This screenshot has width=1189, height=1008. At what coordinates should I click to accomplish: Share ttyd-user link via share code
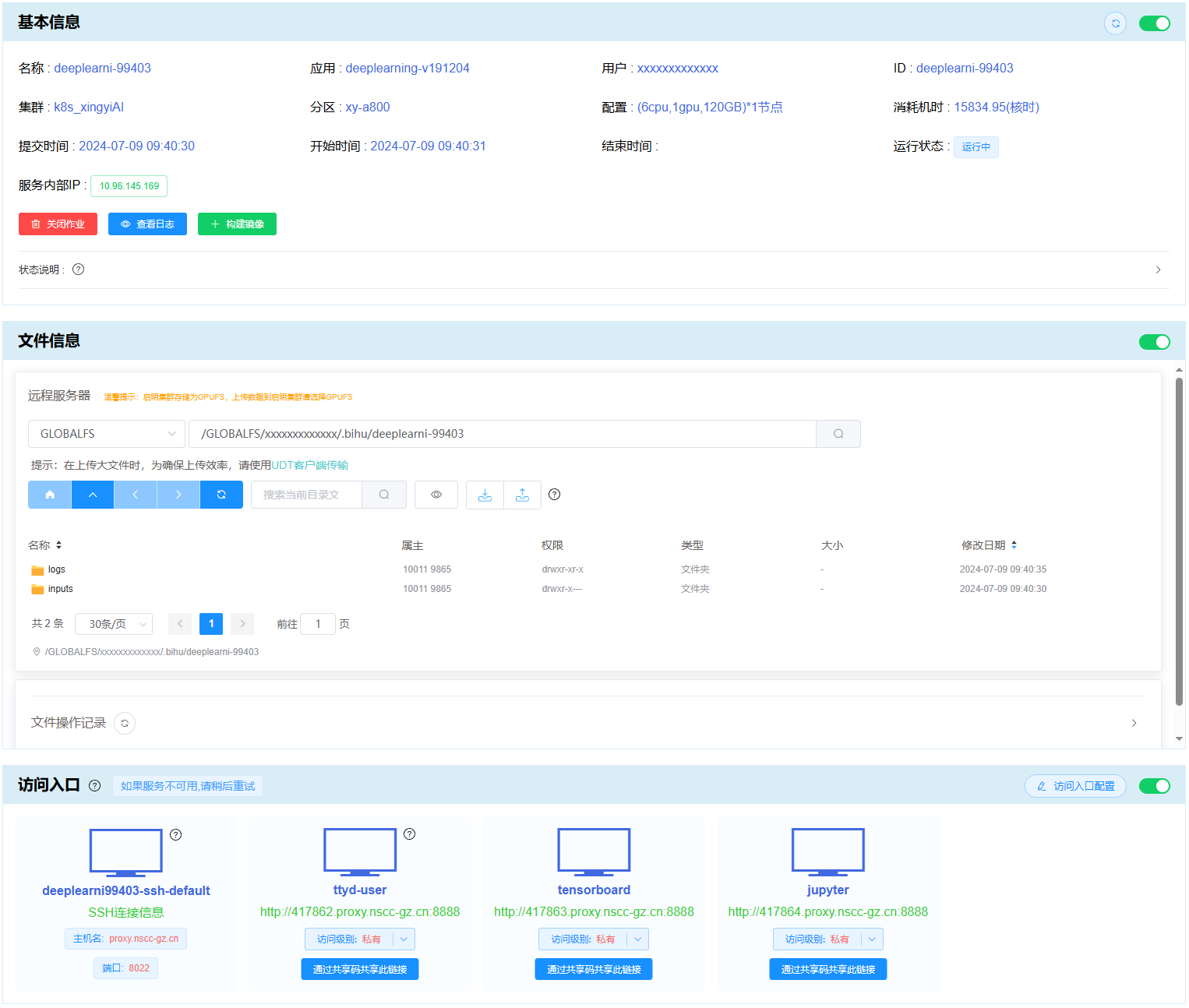coord(360,970)
